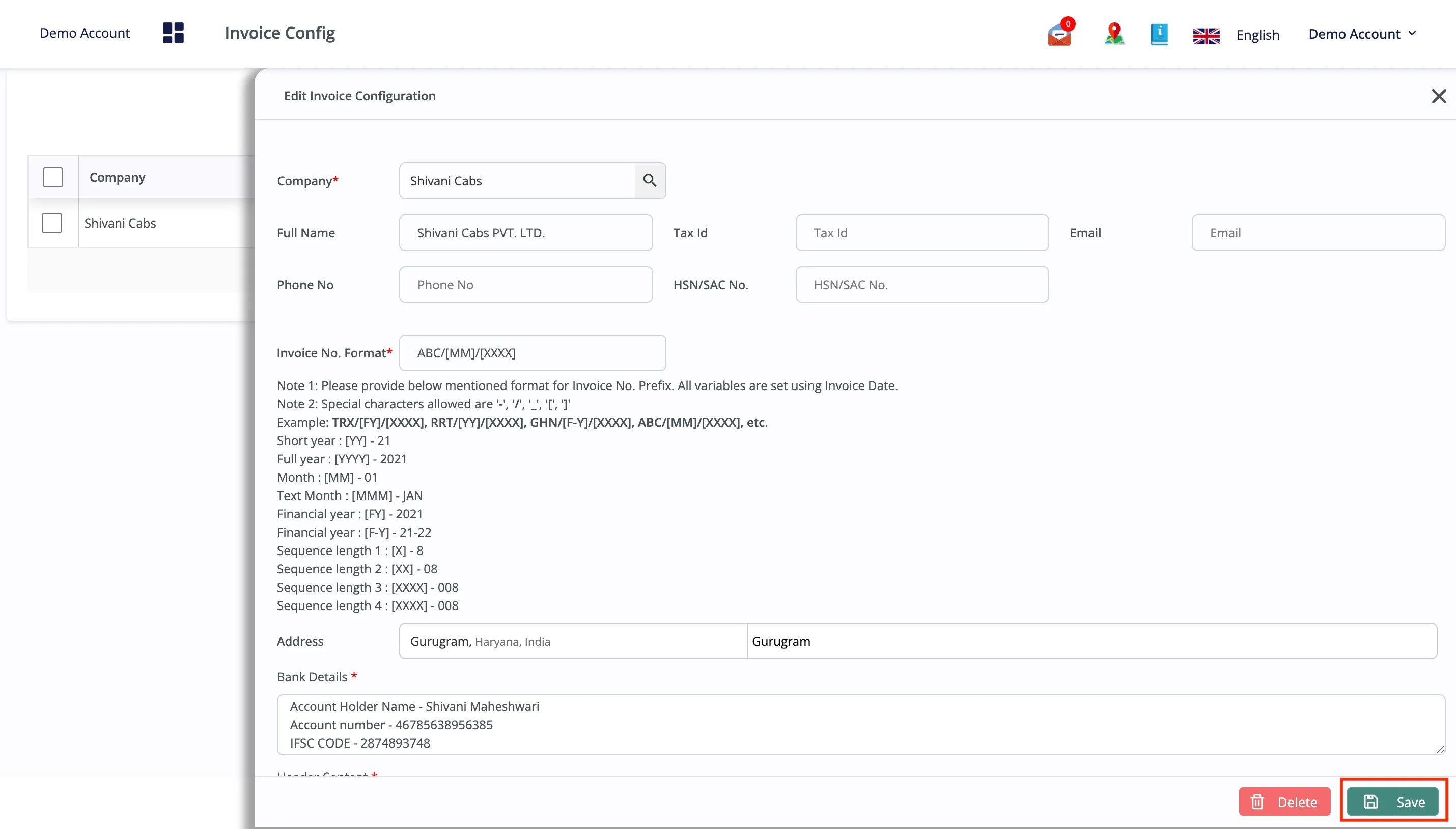Click the 'Financial year : [F-Y] - 21-22' line
The height and width of the screenshot is (829, 1456).
354,532
